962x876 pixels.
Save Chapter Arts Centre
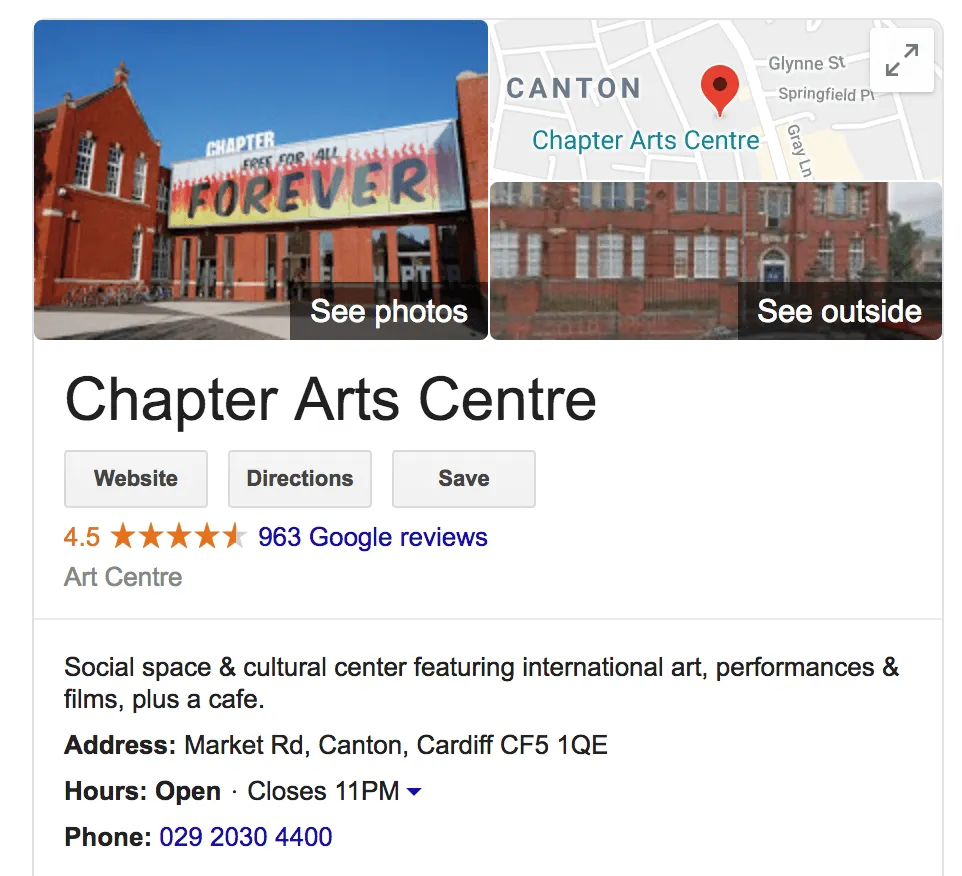pos(463,478)
